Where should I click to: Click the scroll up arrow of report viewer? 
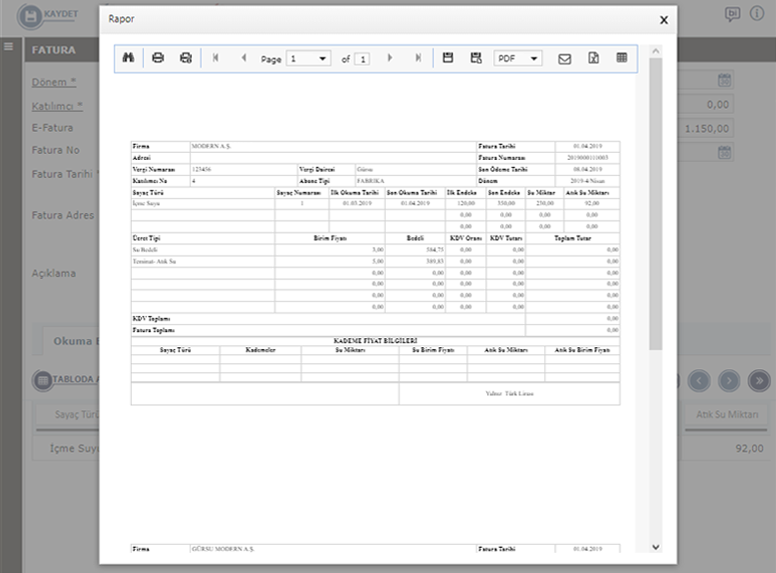click(x=656, y=50)
